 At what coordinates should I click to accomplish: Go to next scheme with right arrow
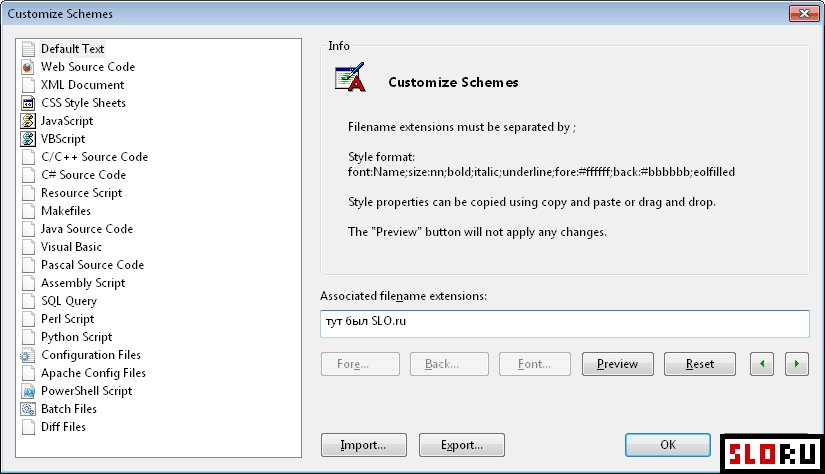[797, 364]
